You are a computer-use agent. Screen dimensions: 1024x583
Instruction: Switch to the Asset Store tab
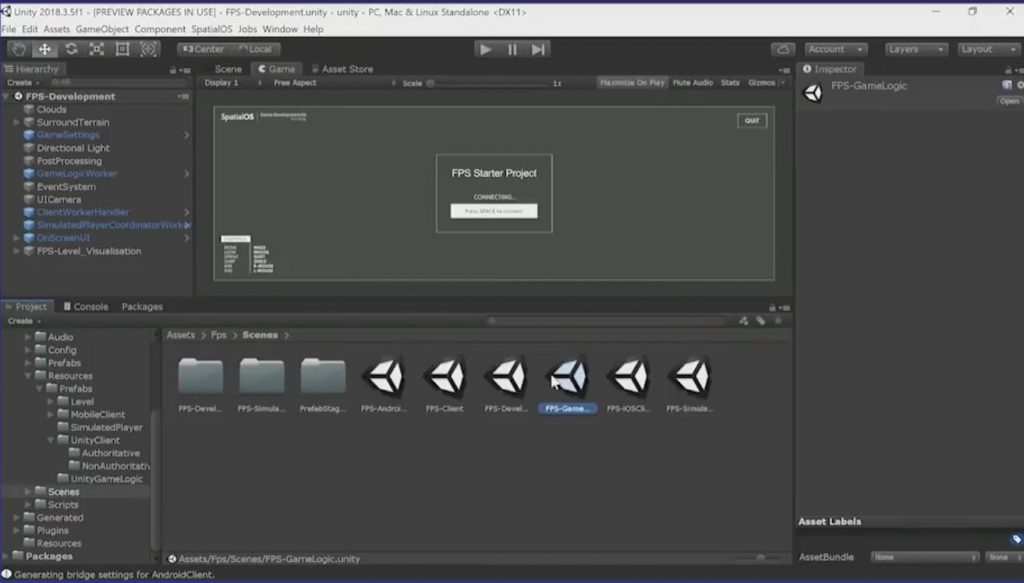pos(342,69)
